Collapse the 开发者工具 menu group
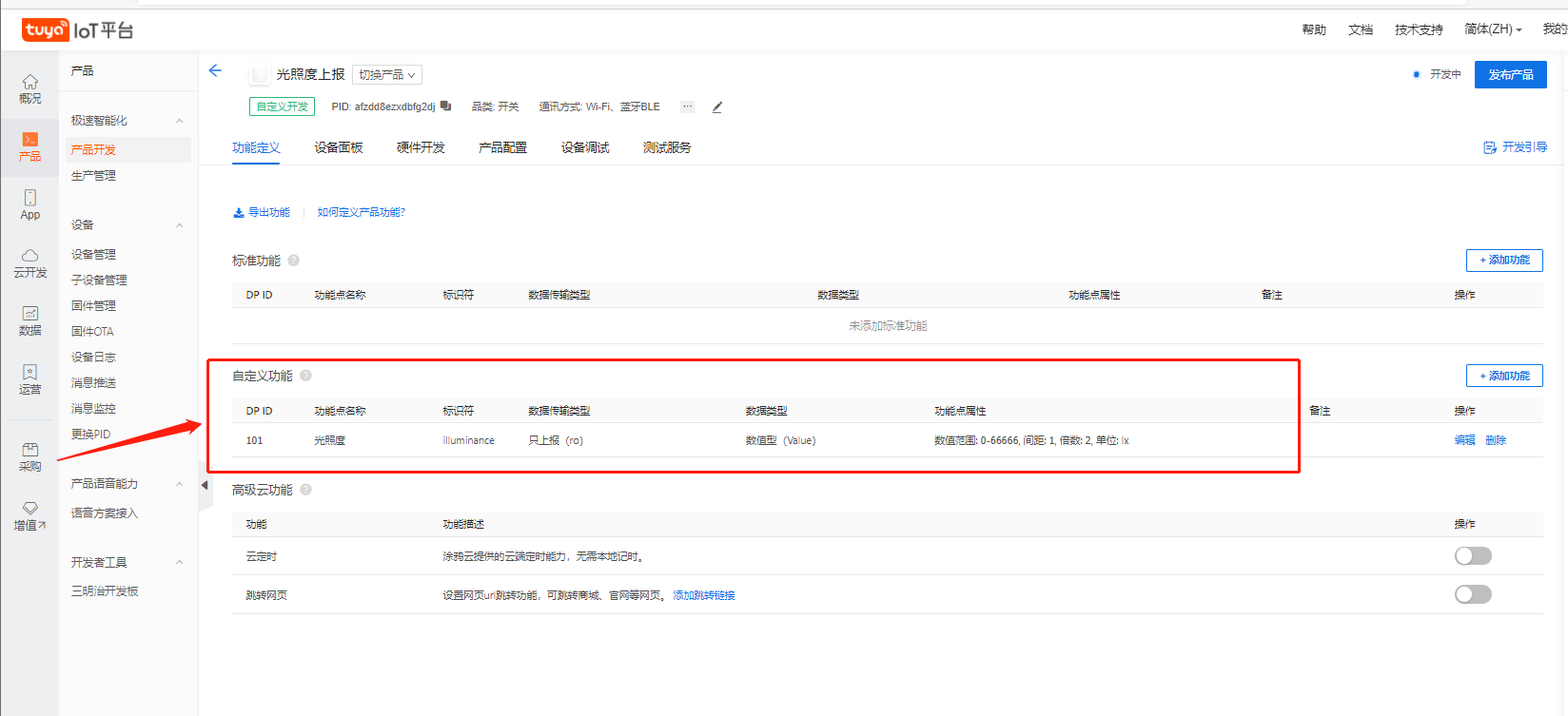The width and height of the screenshot is (1568, 716). click(180, 563)
